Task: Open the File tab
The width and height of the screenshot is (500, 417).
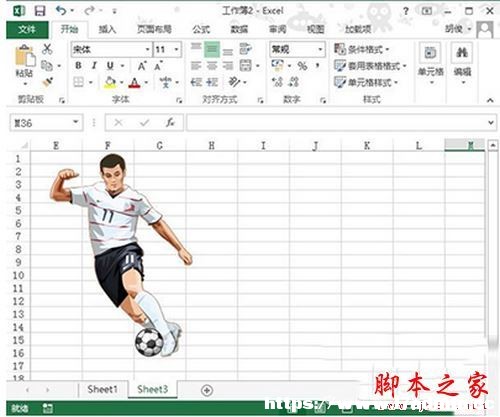Action: [27, 30]
